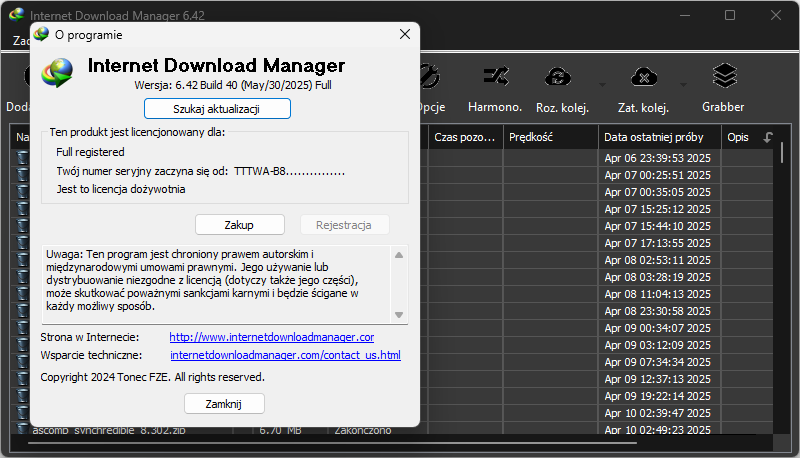Select the Apr 09 00:34:07 2025 entry
Image resolution: width=800 pixels, height=458 pixels.
pyautogui.click(x=658, y=328)
